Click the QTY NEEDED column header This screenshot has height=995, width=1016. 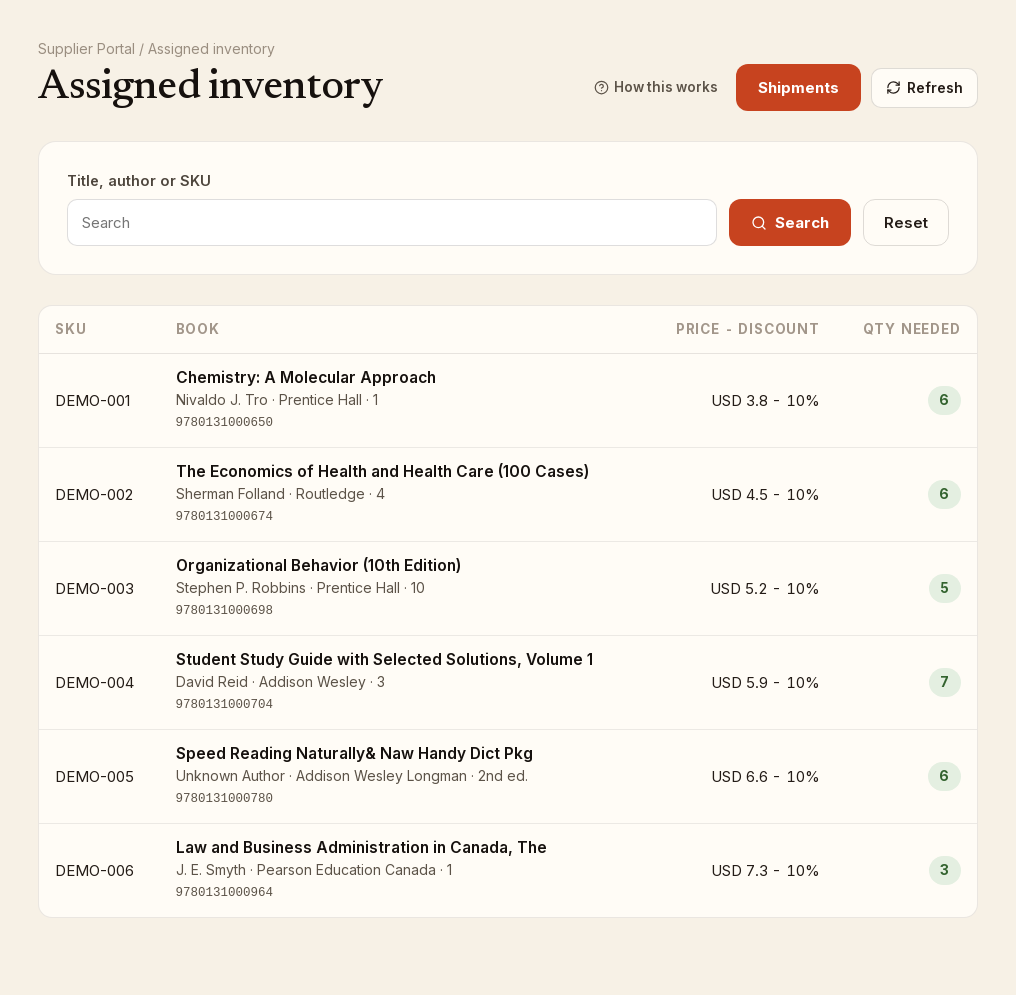pos(911,329)
